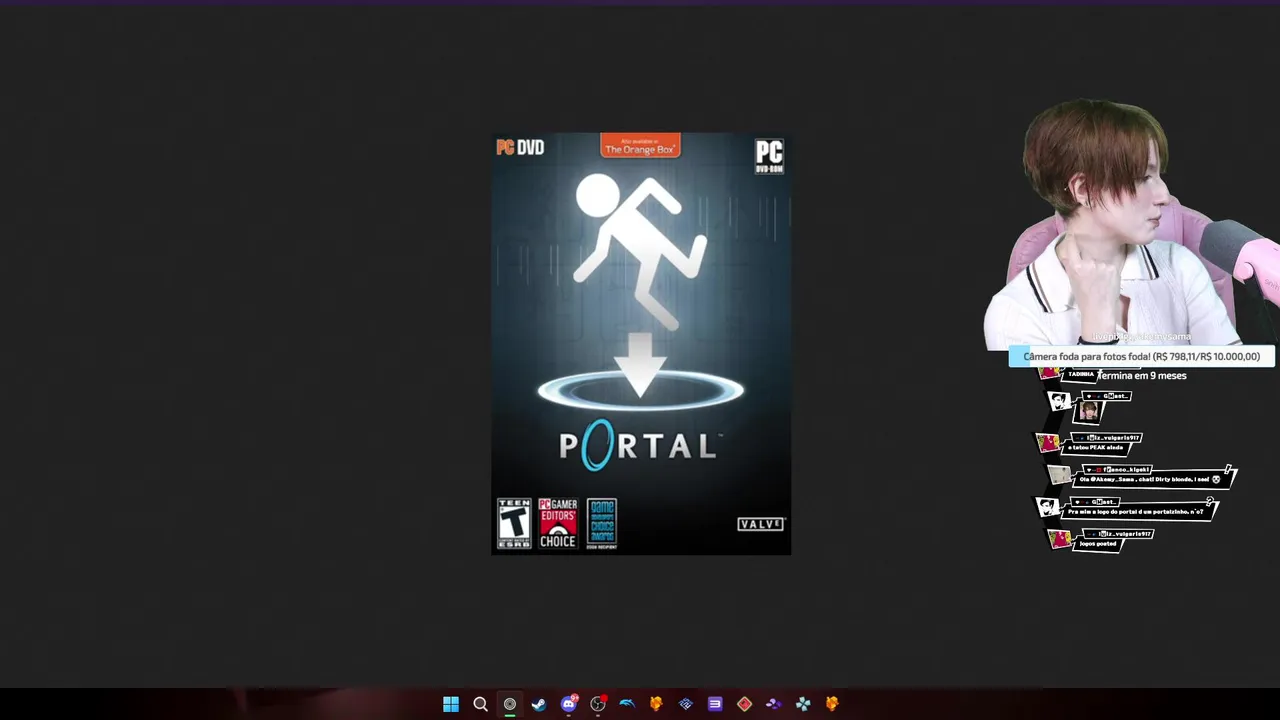This screenshot has width=1280, height=720.
Task: Launch the PPSSPP emulator taskbar icon
Action: pyautogui.click(x=803, y=704)
